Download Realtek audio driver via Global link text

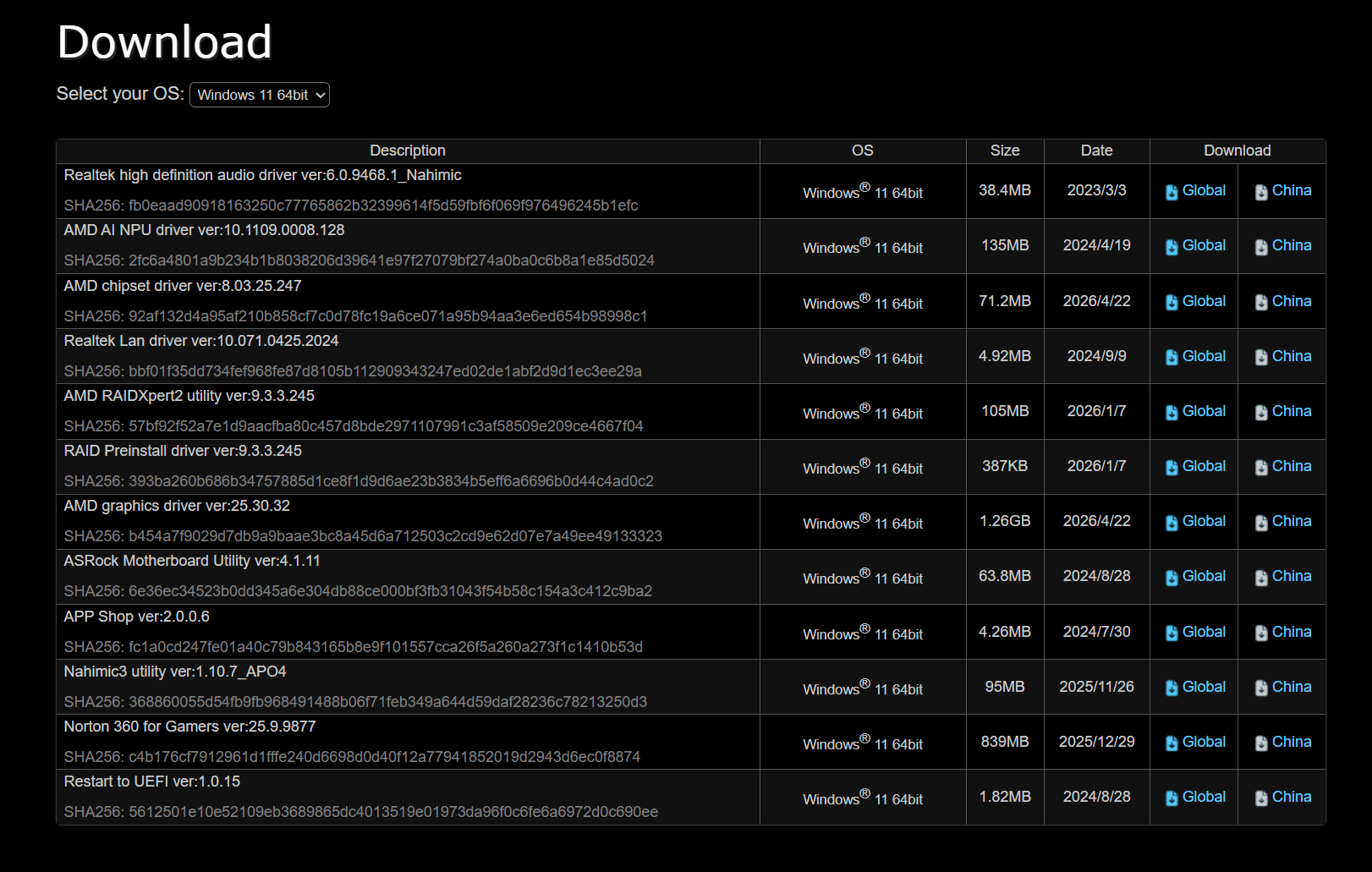(x=1204, y=190)
